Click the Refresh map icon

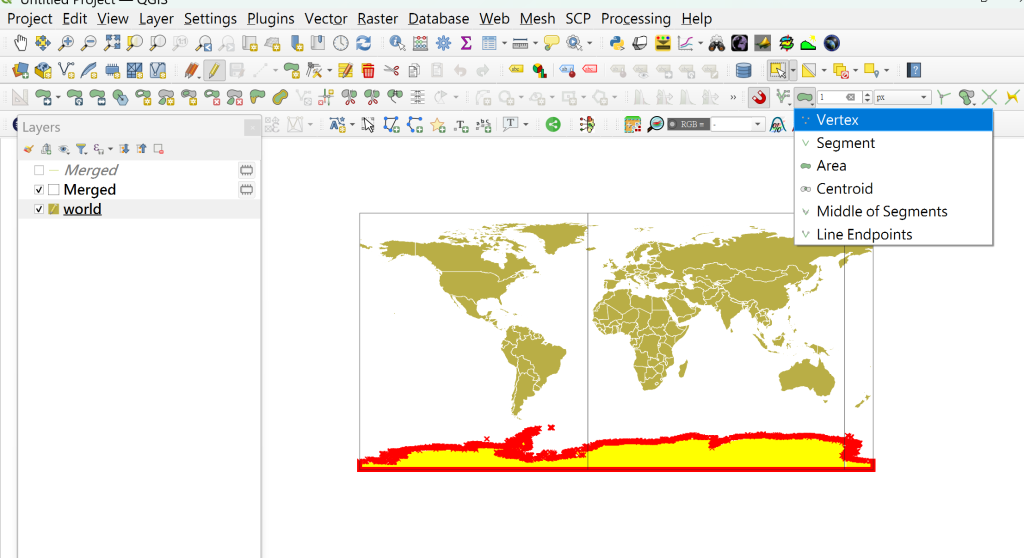(x=364, y=43)
